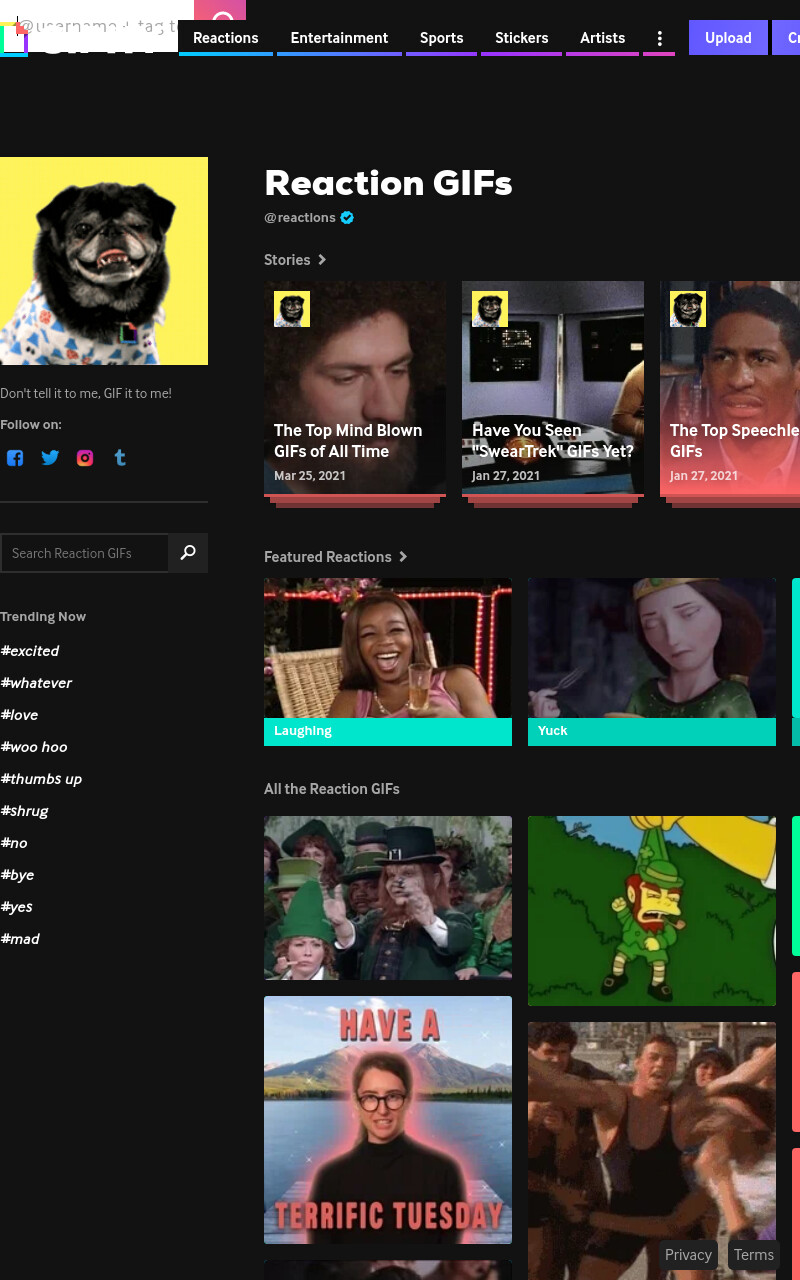Viewport: 800px width, 1280px height.
Task: Open the Entertainment nav tab
Action: click(339, 38)
